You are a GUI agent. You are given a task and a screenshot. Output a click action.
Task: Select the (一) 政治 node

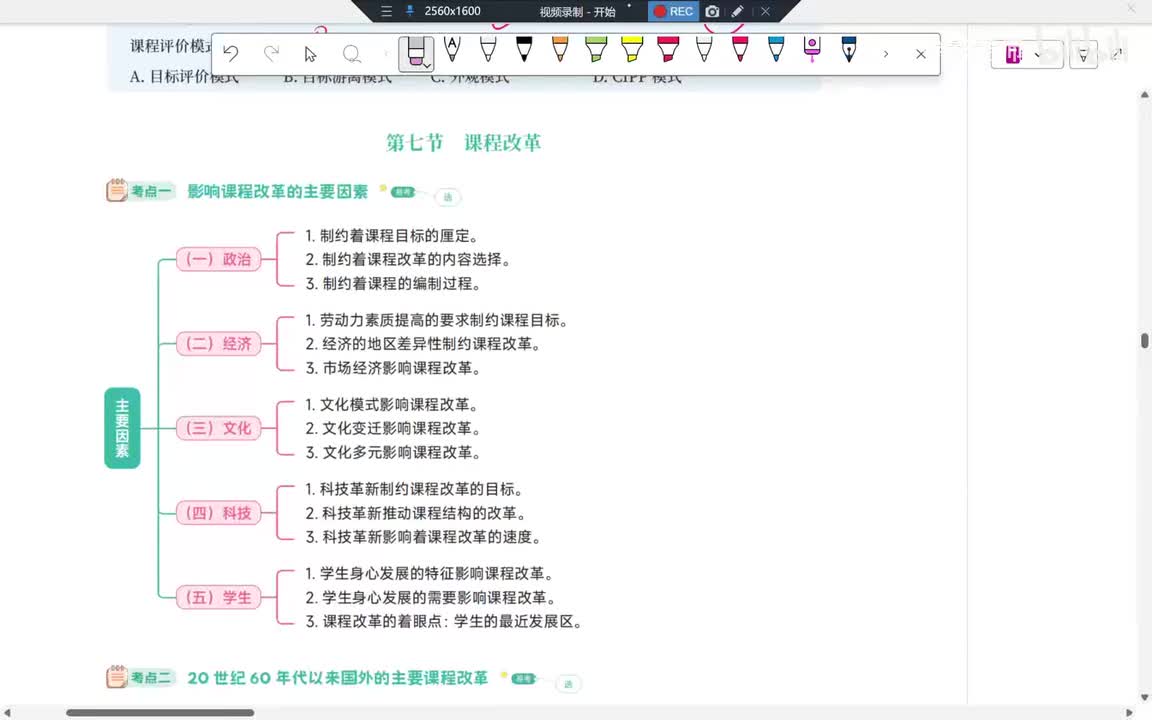[x=218, y=259]
